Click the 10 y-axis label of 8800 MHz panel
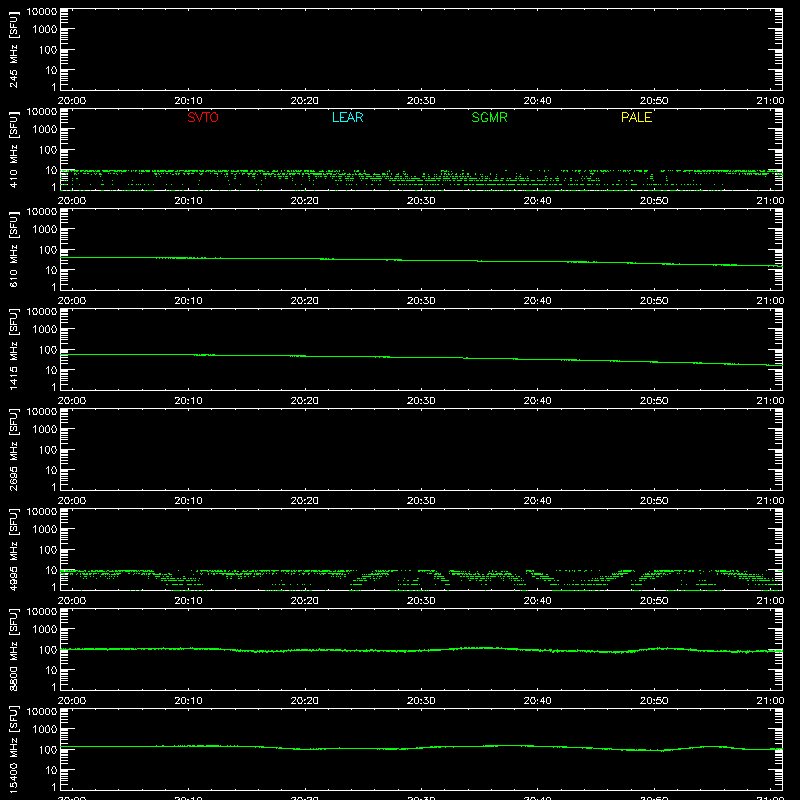The height and width of the screenshot is (800, 800). click(x=52, y=670)
